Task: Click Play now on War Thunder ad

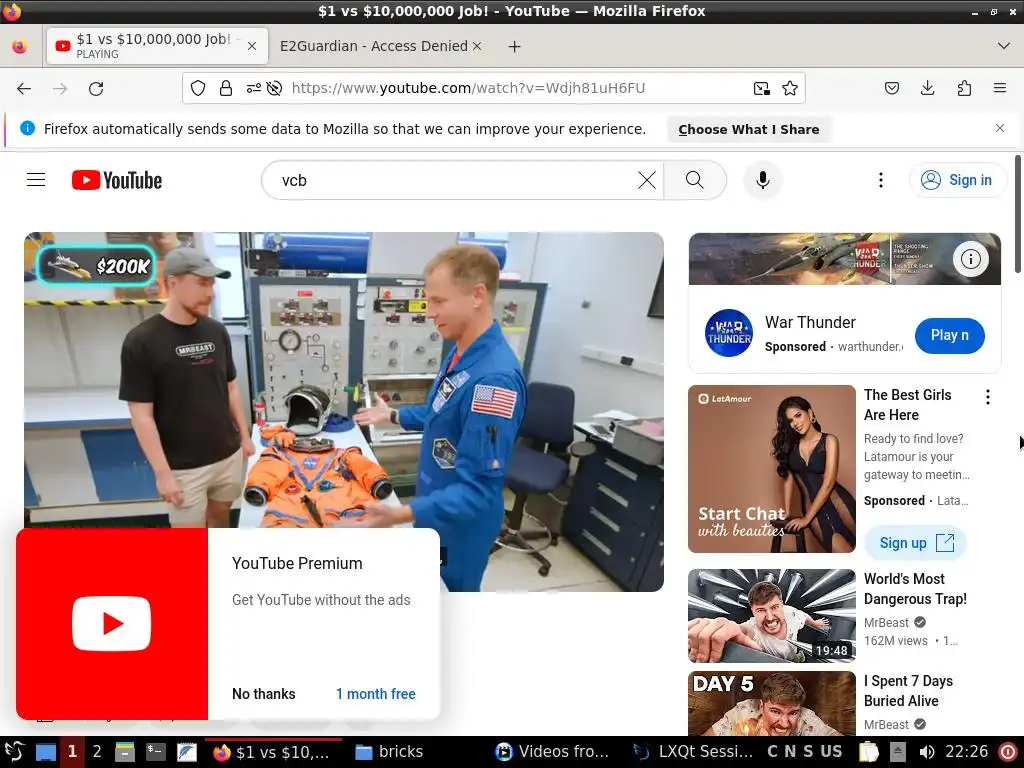Action: pyautogui.click(x=950, y=336)
